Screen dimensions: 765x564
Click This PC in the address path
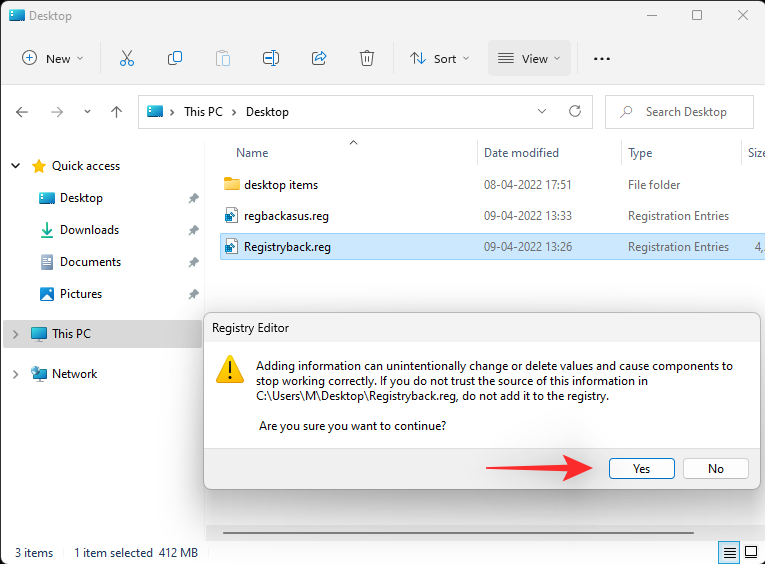tap(203, 112)
